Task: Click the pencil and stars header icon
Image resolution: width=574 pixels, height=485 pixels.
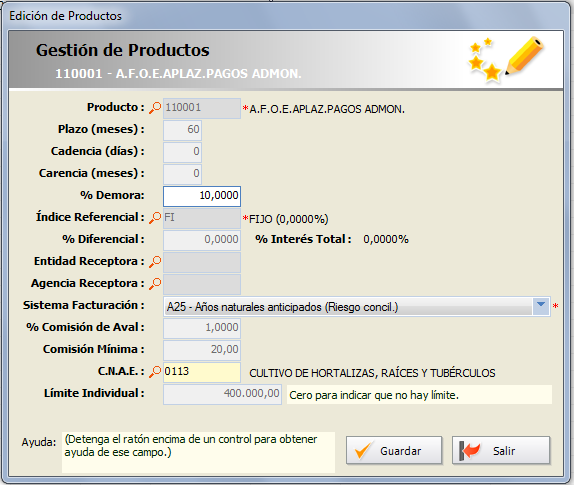Action: 506,59
